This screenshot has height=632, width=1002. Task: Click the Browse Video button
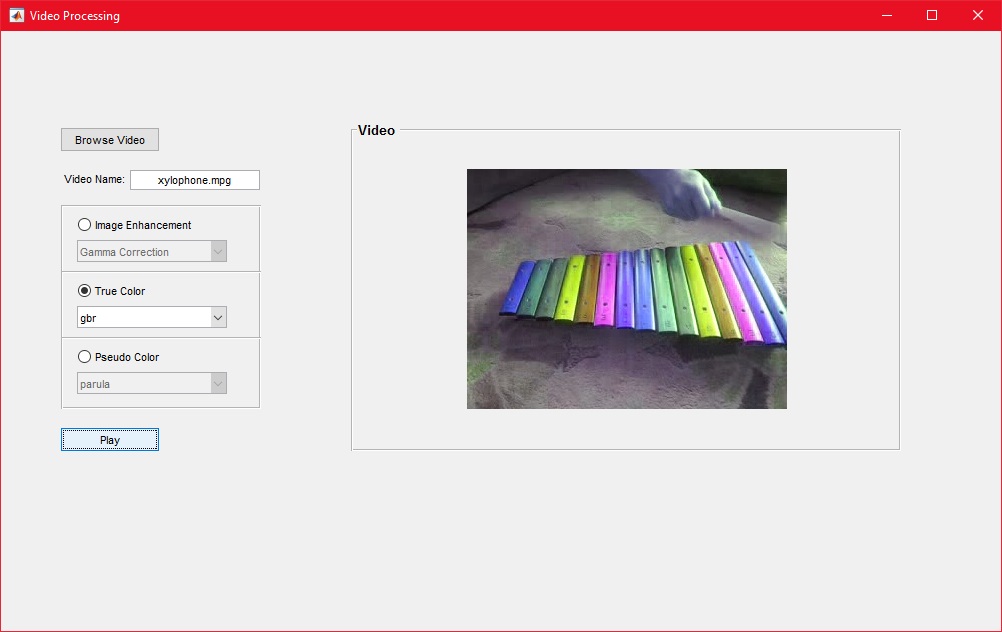[110, 140]
